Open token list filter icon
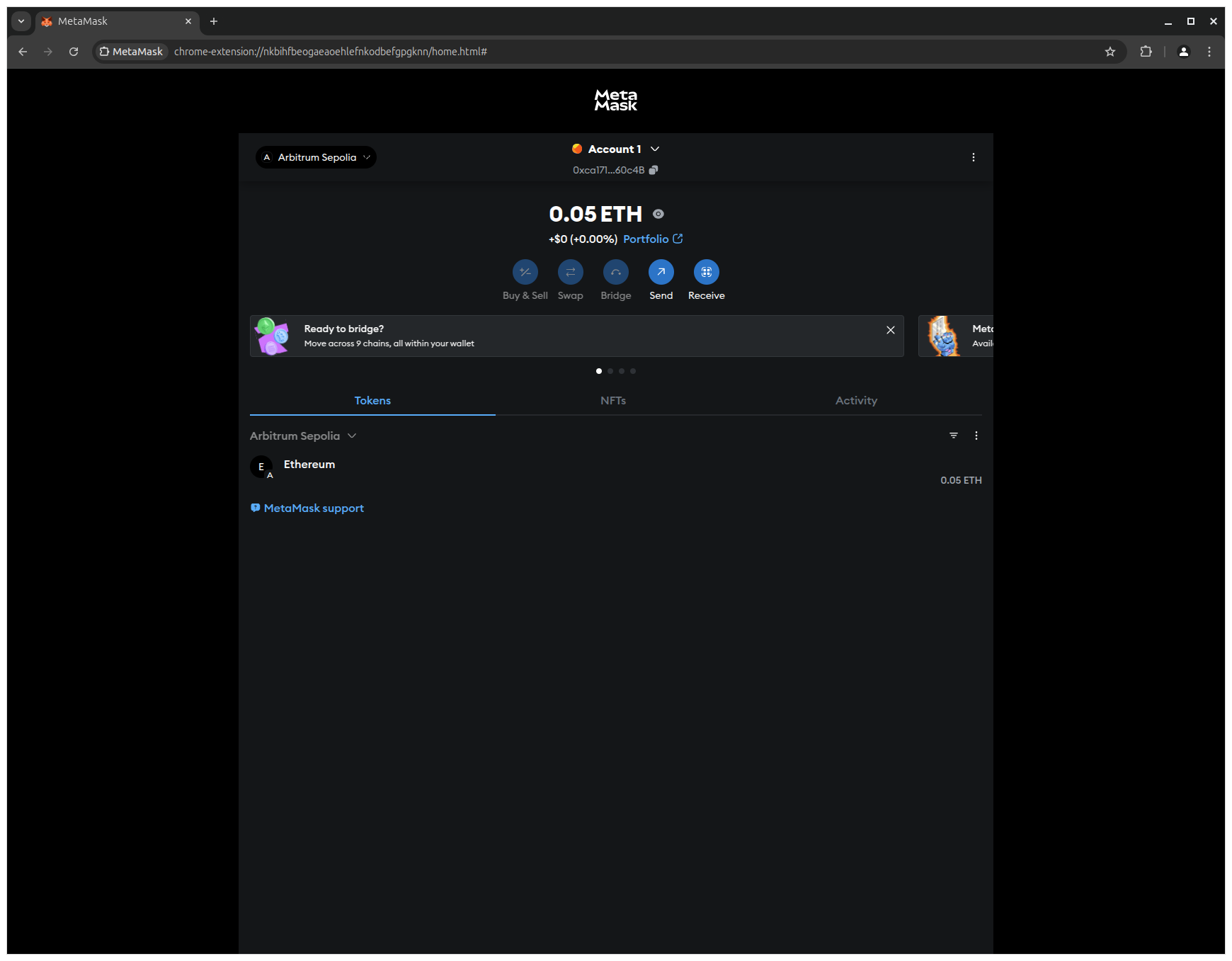1232x961 pixels. (x=954, y=436)
